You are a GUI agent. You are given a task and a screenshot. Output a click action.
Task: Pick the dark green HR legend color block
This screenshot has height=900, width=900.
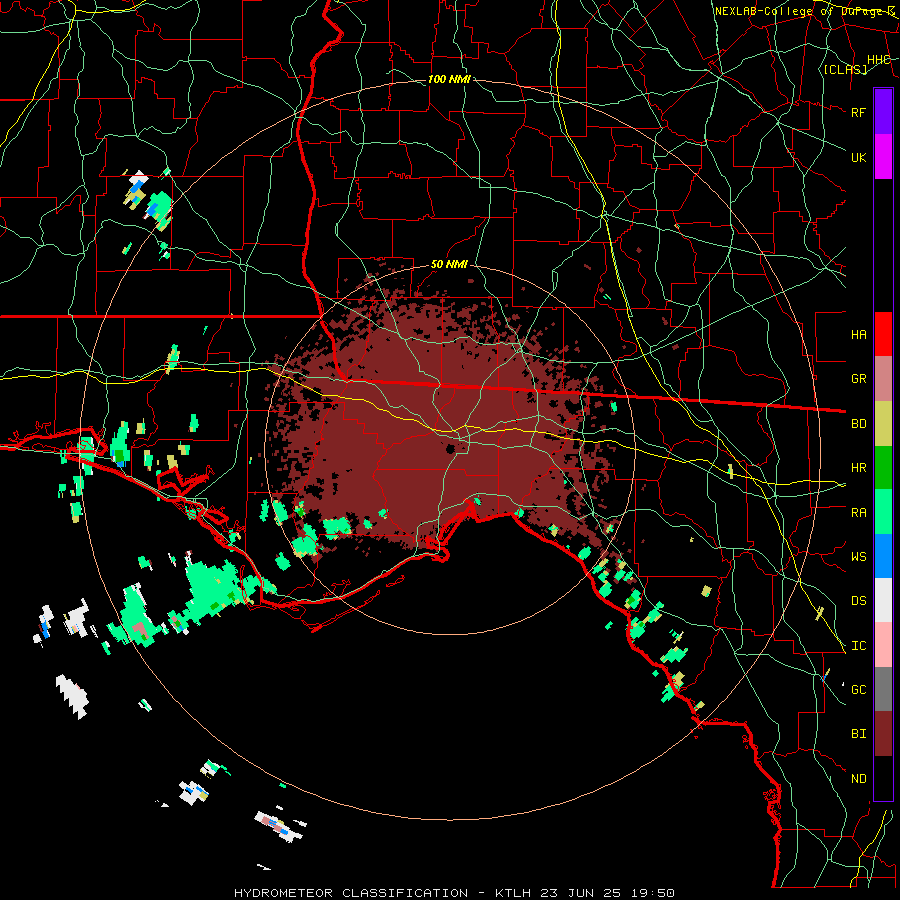pos(883,467)
